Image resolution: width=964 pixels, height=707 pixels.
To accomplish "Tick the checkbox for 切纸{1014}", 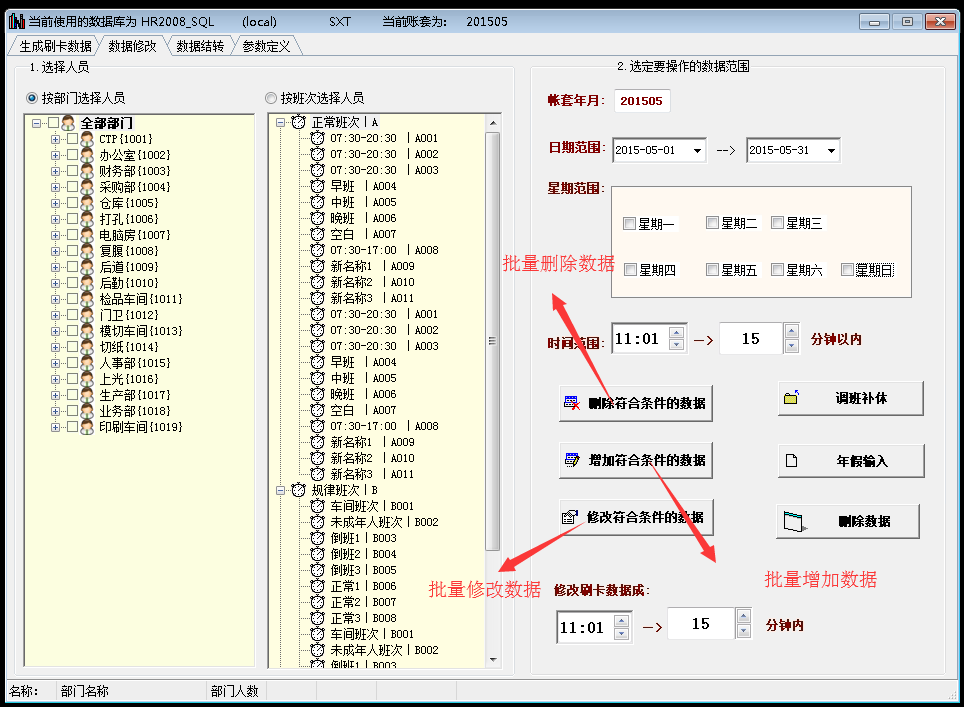I will tap(72, 346).
